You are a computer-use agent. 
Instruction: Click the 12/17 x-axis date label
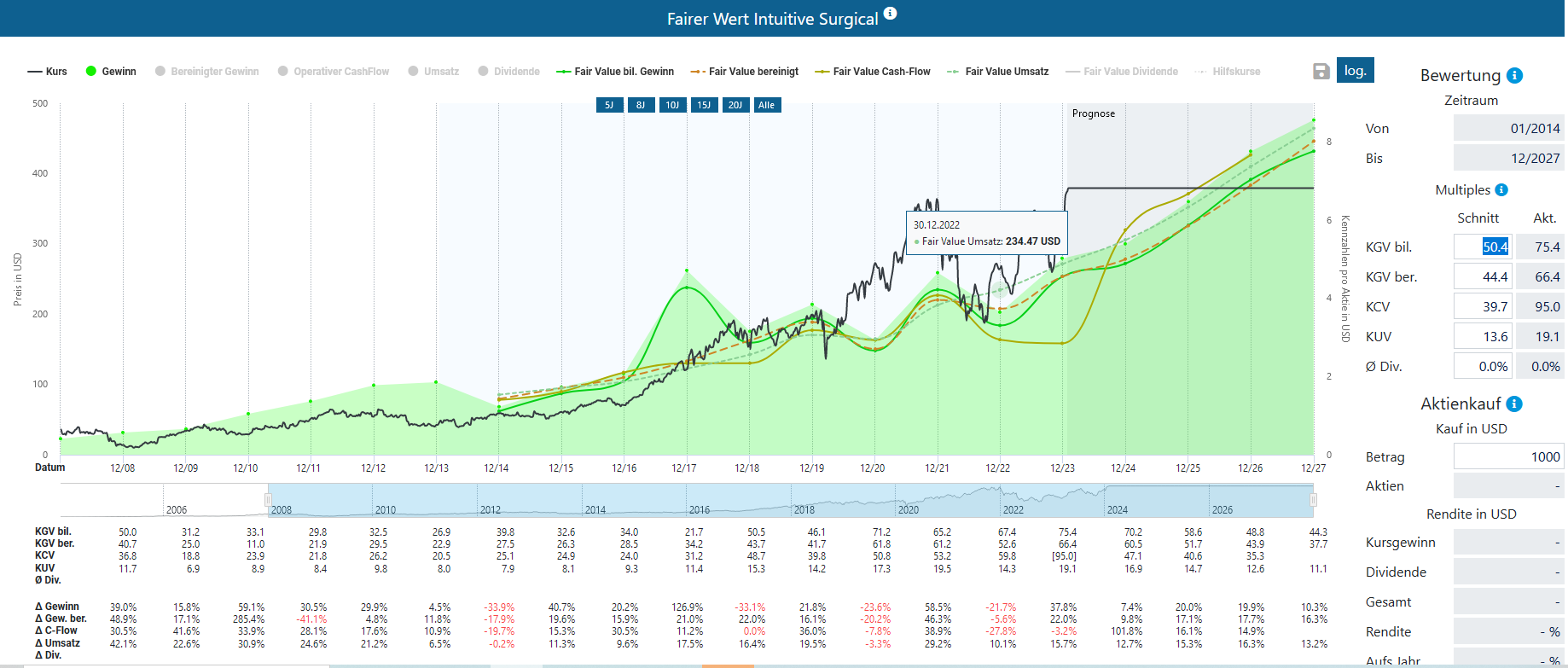(684, 468)
